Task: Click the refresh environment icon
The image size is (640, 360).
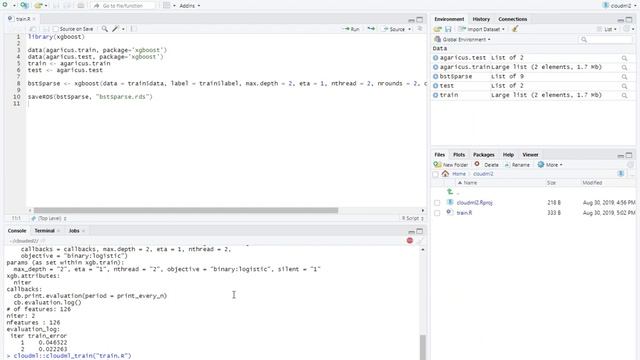Action: coord(626,29)
